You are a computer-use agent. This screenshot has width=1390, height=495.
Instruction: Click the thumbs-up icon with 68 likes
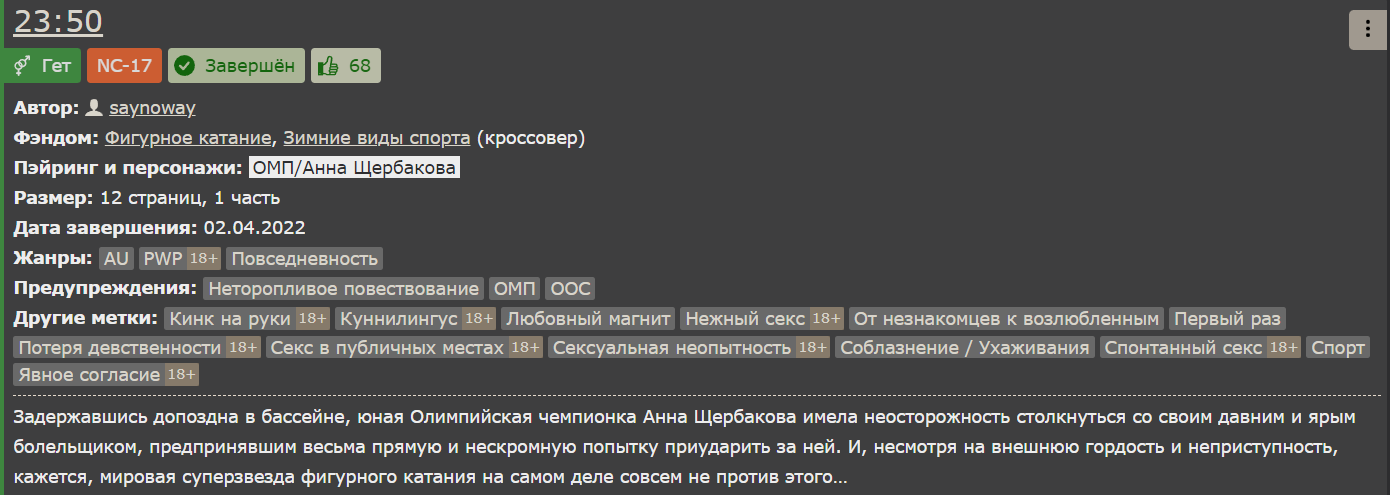tap(328, 66)
